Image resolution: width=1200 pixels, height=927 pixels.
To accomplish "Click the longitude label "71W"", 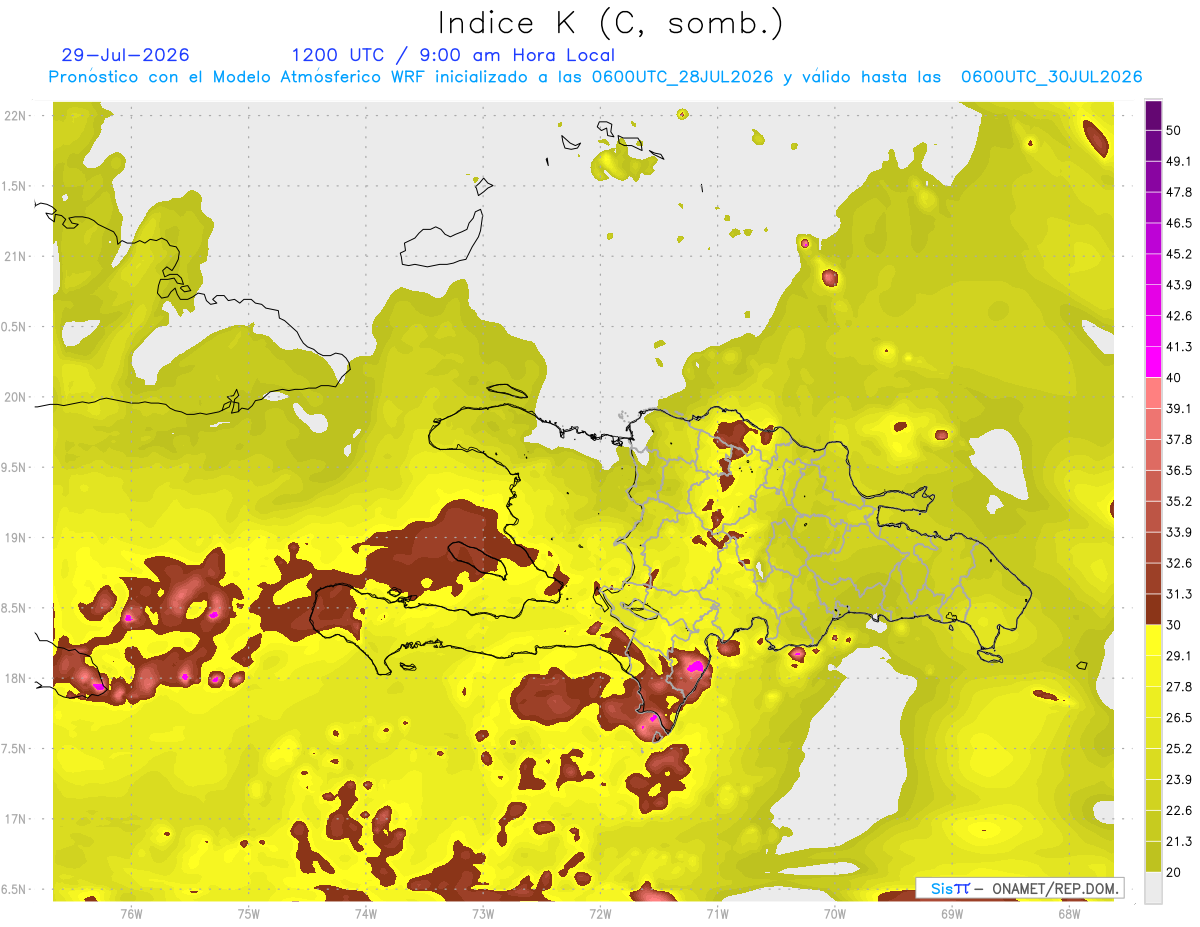I will click(x=717, y=914).
